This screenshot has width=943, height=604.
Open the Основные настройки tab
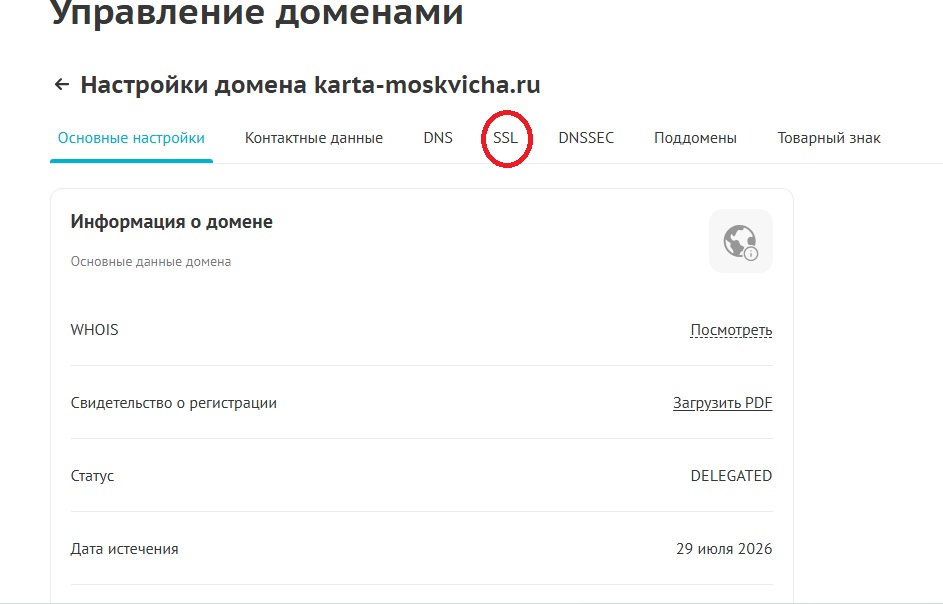(131, 138)
